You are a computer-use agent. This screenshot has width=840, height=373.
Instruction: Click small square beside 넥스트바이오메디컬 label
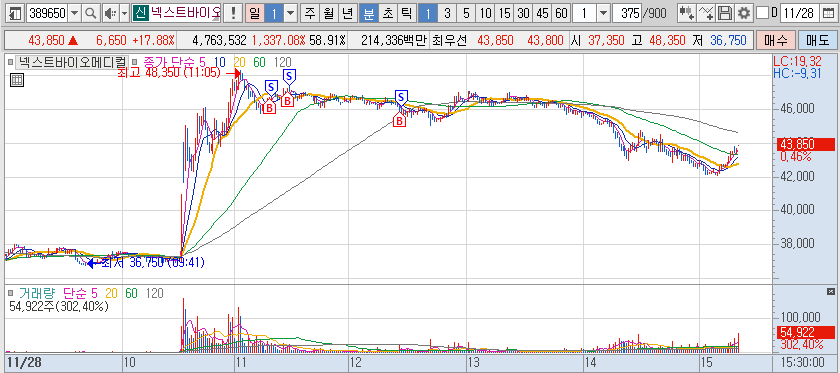(11, 62)
